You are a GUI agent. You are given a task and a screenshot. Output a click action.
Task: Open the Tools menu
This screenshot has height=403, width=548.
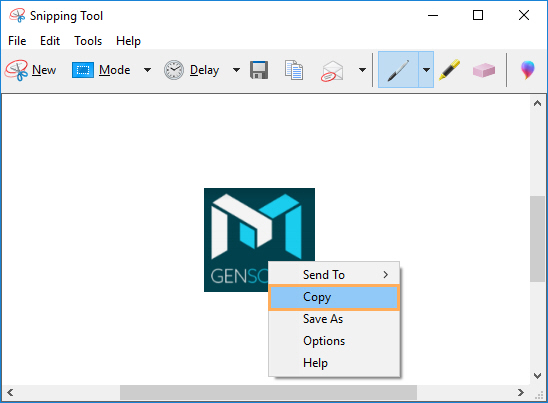coord(88,41)
